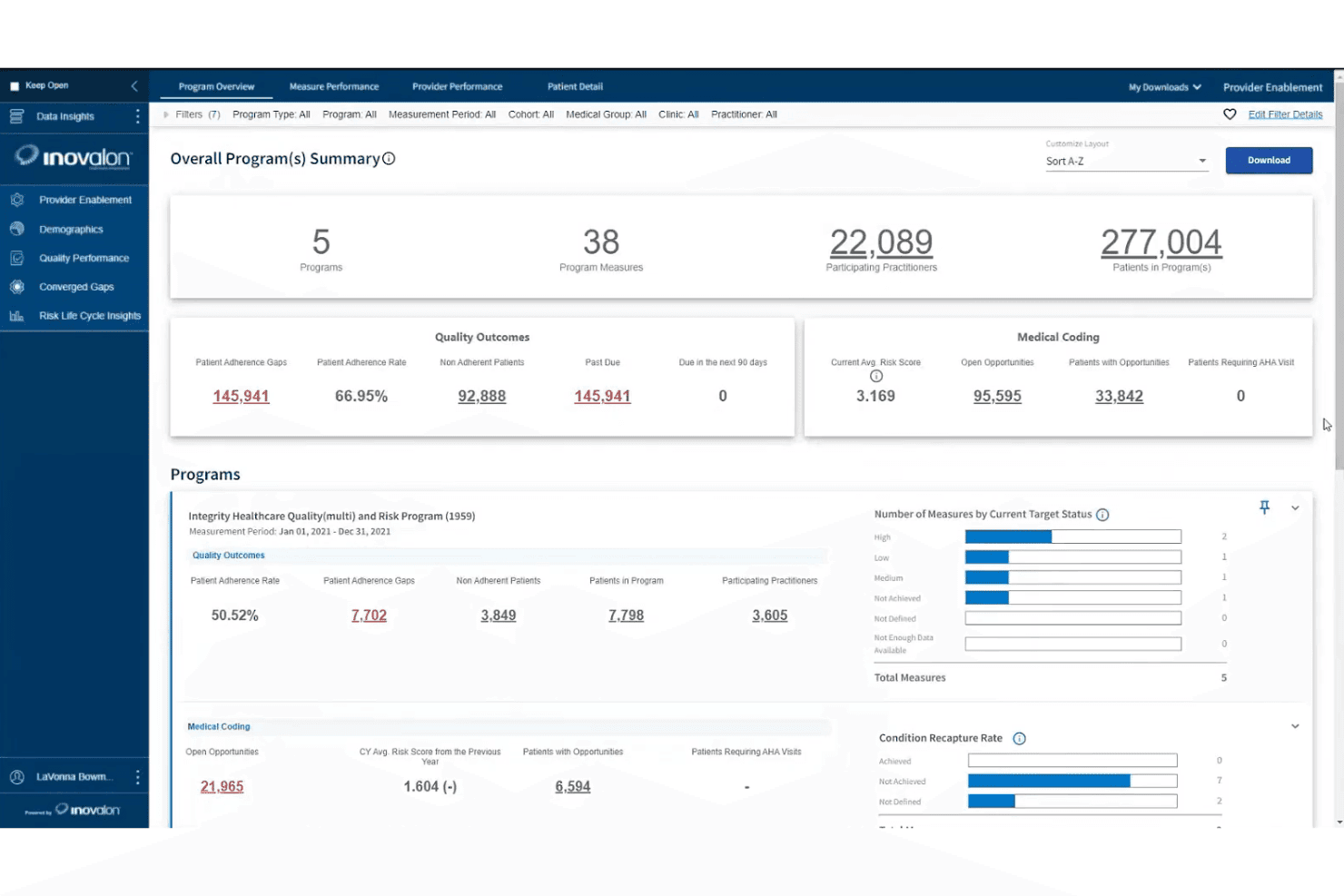Collapse the Integrity Healthcare program card chevron
Image resolution: width=1344 pixels, height=896 pixels.
point(1295,508)
